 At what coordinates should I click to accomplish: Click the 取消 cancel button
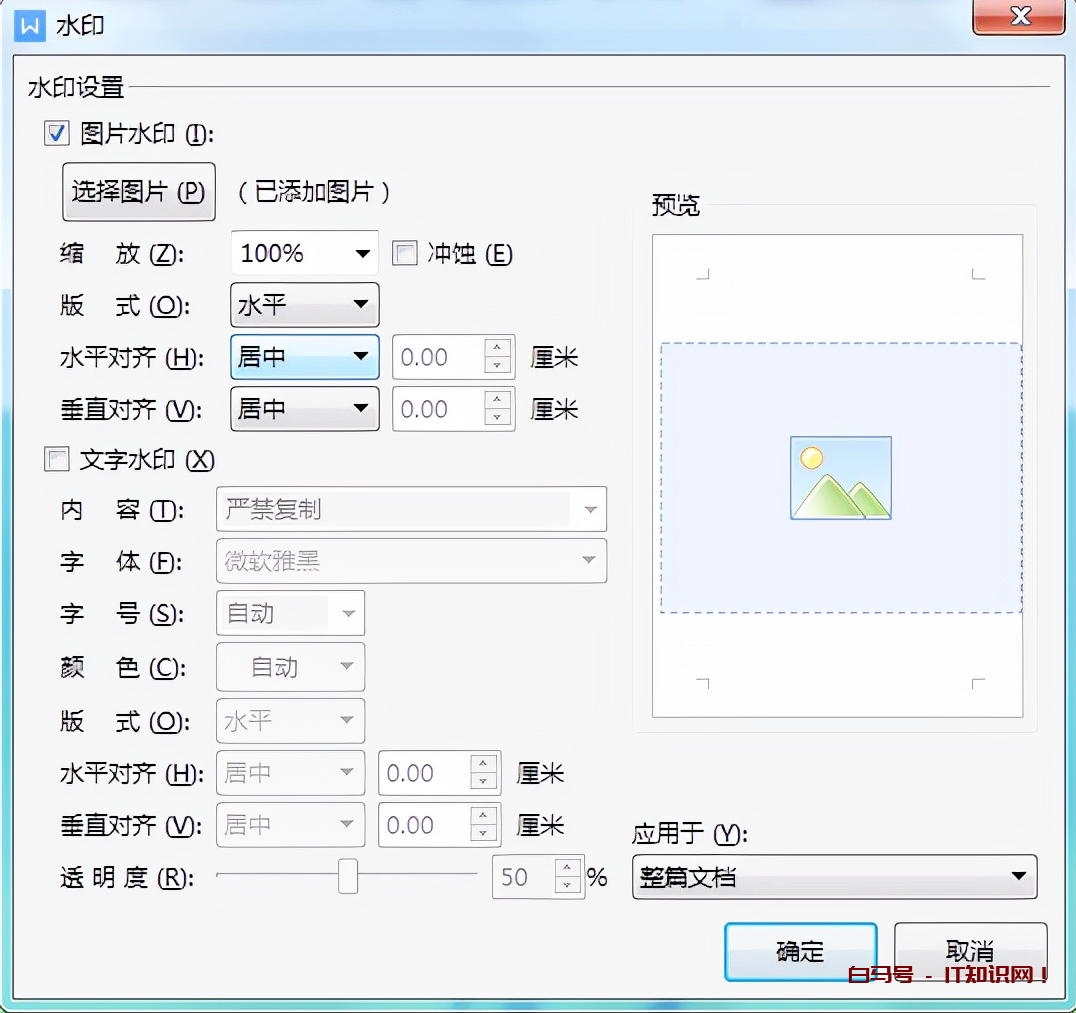pos(969,951)
